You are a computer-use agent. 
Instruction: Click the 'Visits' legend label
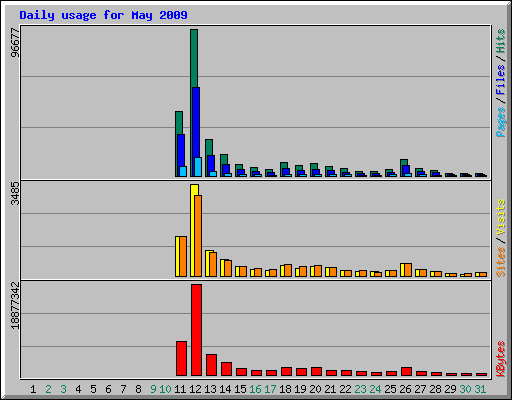[501, 217]
